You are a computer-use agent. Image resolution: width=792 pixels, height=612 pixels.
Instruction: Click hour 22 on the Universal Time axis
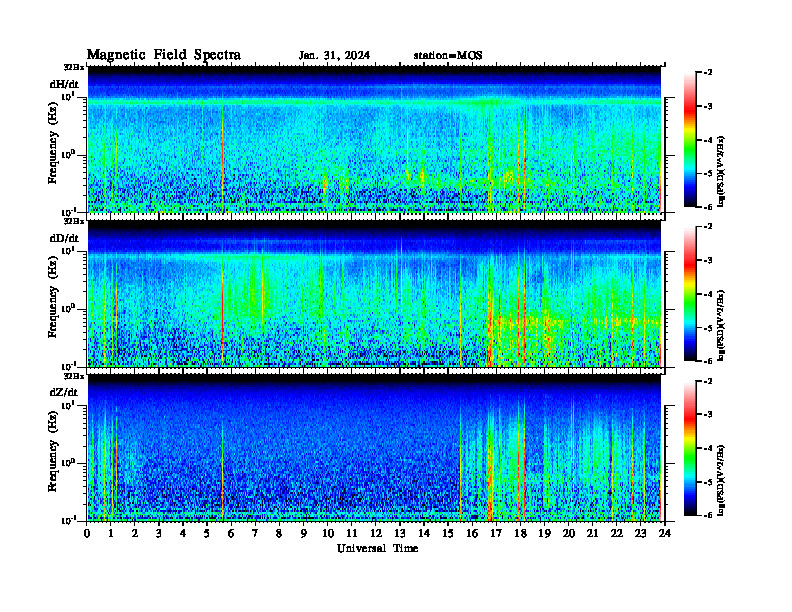point(616,534)
